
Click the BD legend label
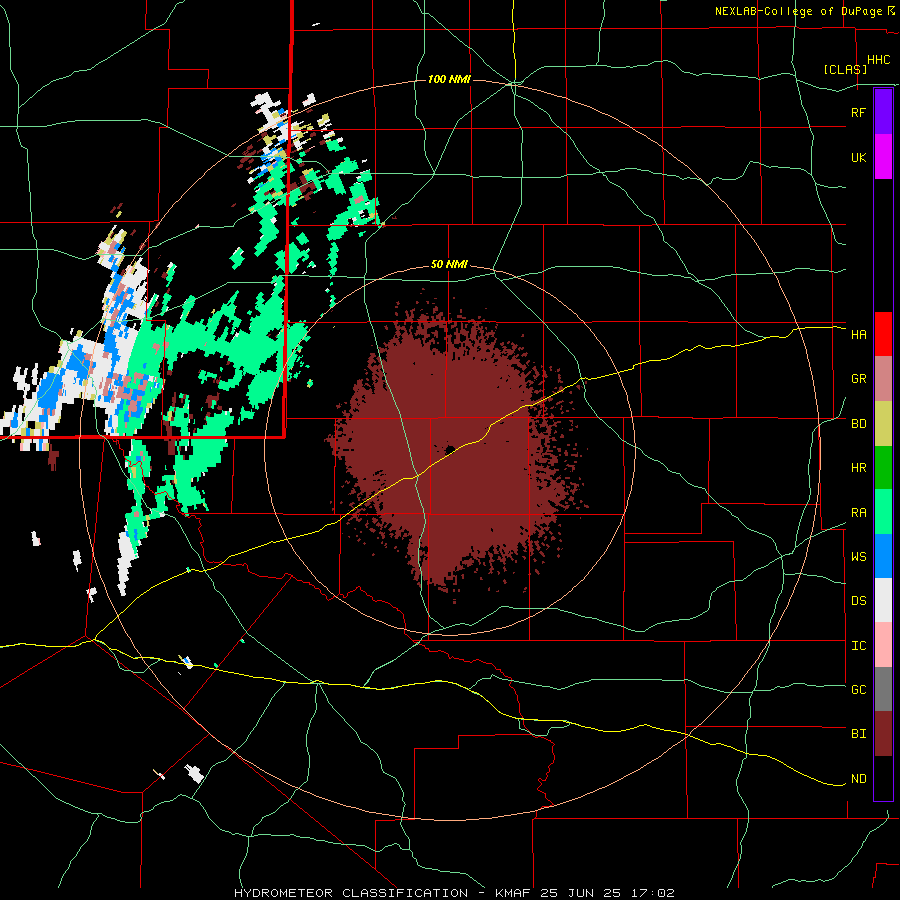point(858,424)
